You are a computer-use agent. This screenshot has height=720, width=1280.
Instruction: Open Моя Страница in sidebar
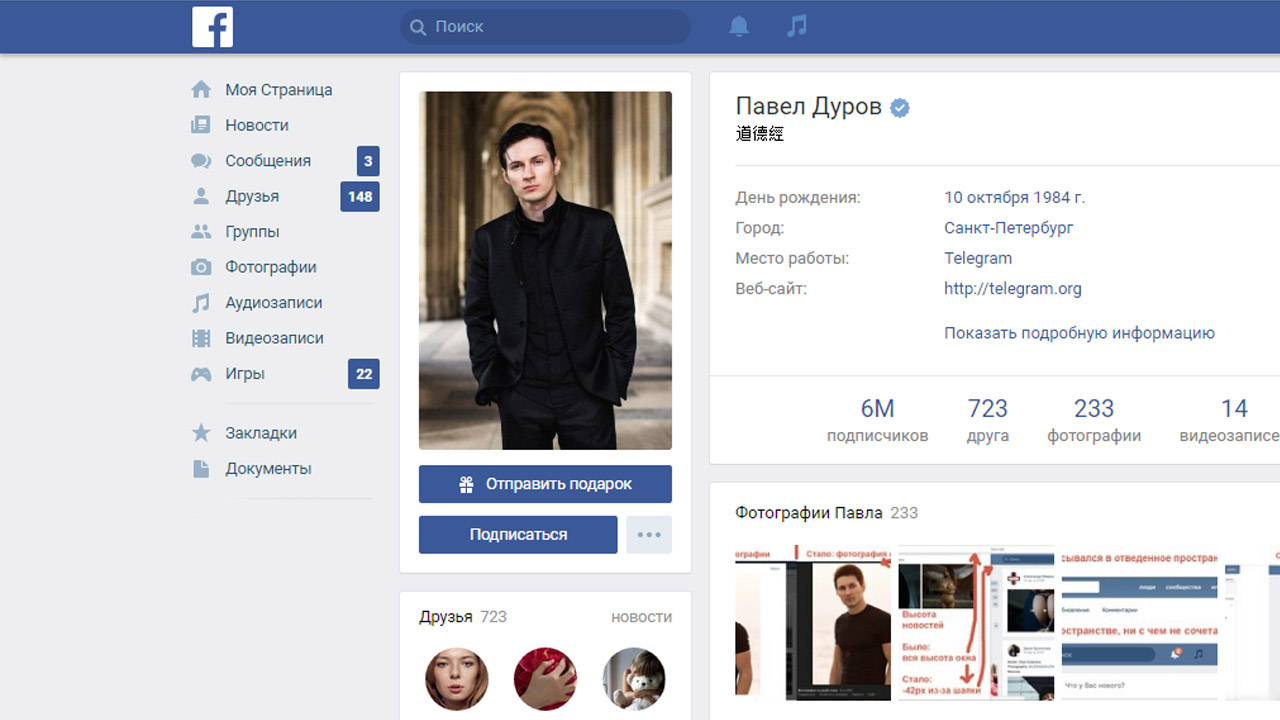pyautogui.click(x=278, y=90)
